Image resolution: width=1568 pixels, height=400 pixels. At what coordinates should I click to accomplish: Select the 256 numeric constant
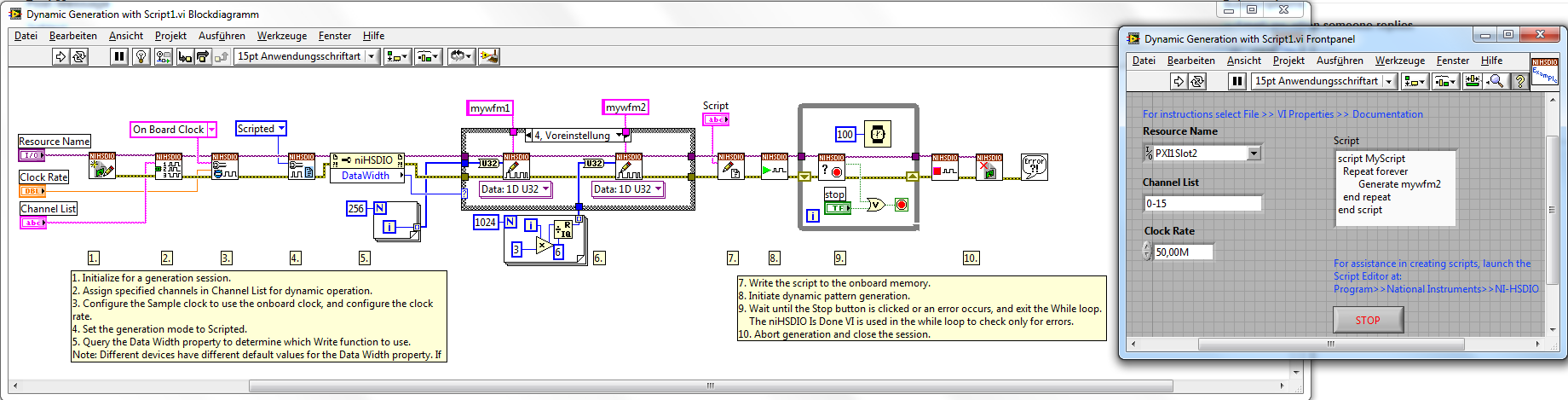[356, 208]
